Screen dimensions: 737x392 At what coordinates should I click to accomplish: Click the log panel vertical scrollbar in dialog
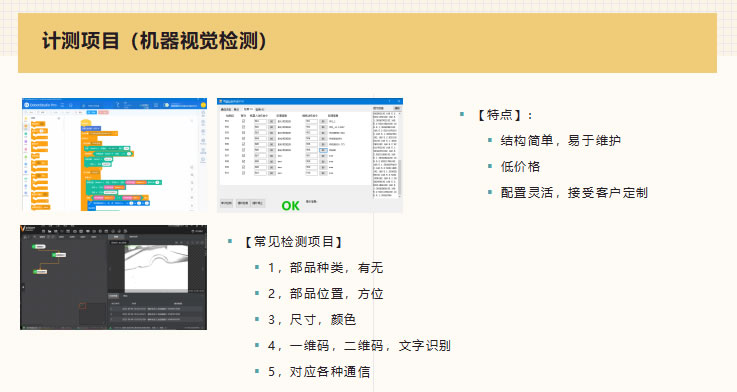400,155
